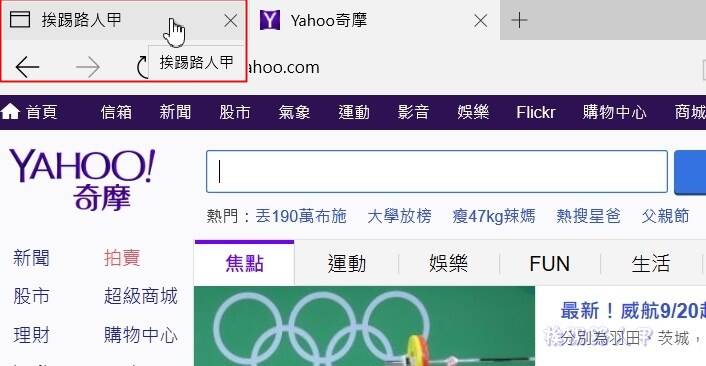Click the Olympic rings news image

[x=365, y=326]
